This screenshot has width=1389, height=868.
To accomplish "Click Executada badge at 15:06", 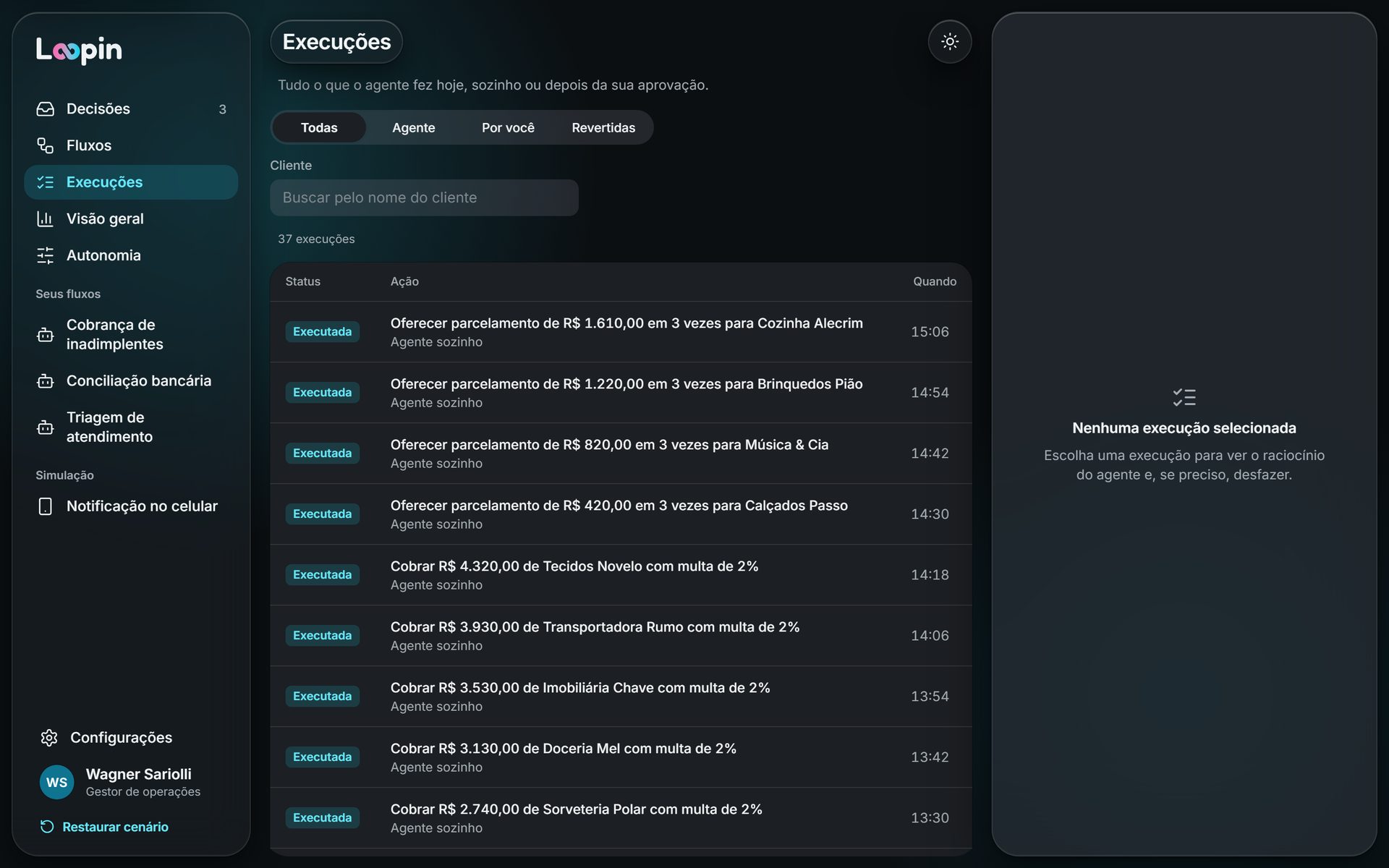I will 322,332.
